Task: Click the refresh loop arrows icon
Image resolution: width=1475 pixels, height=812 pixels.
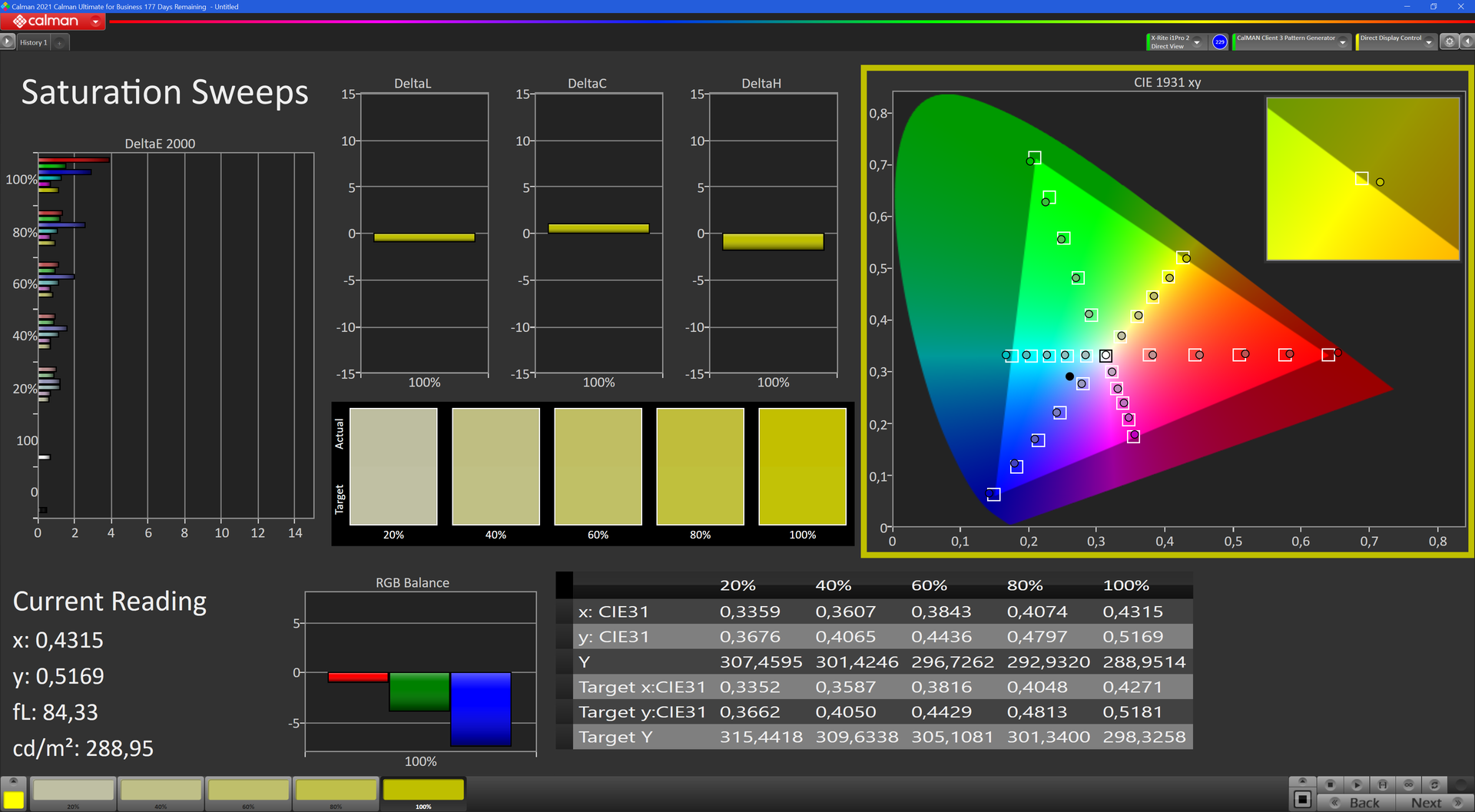Action: (1434, 784)
